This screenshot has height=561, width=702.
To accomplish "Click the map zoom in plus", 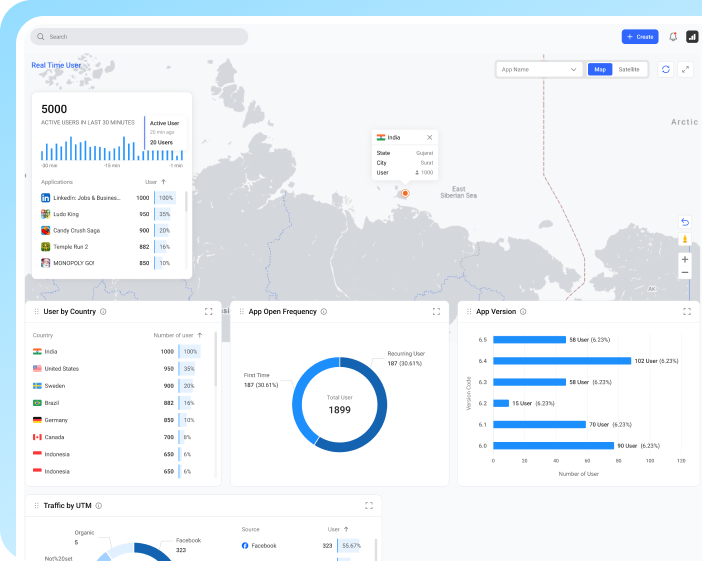I will click(x=685, y=259).
